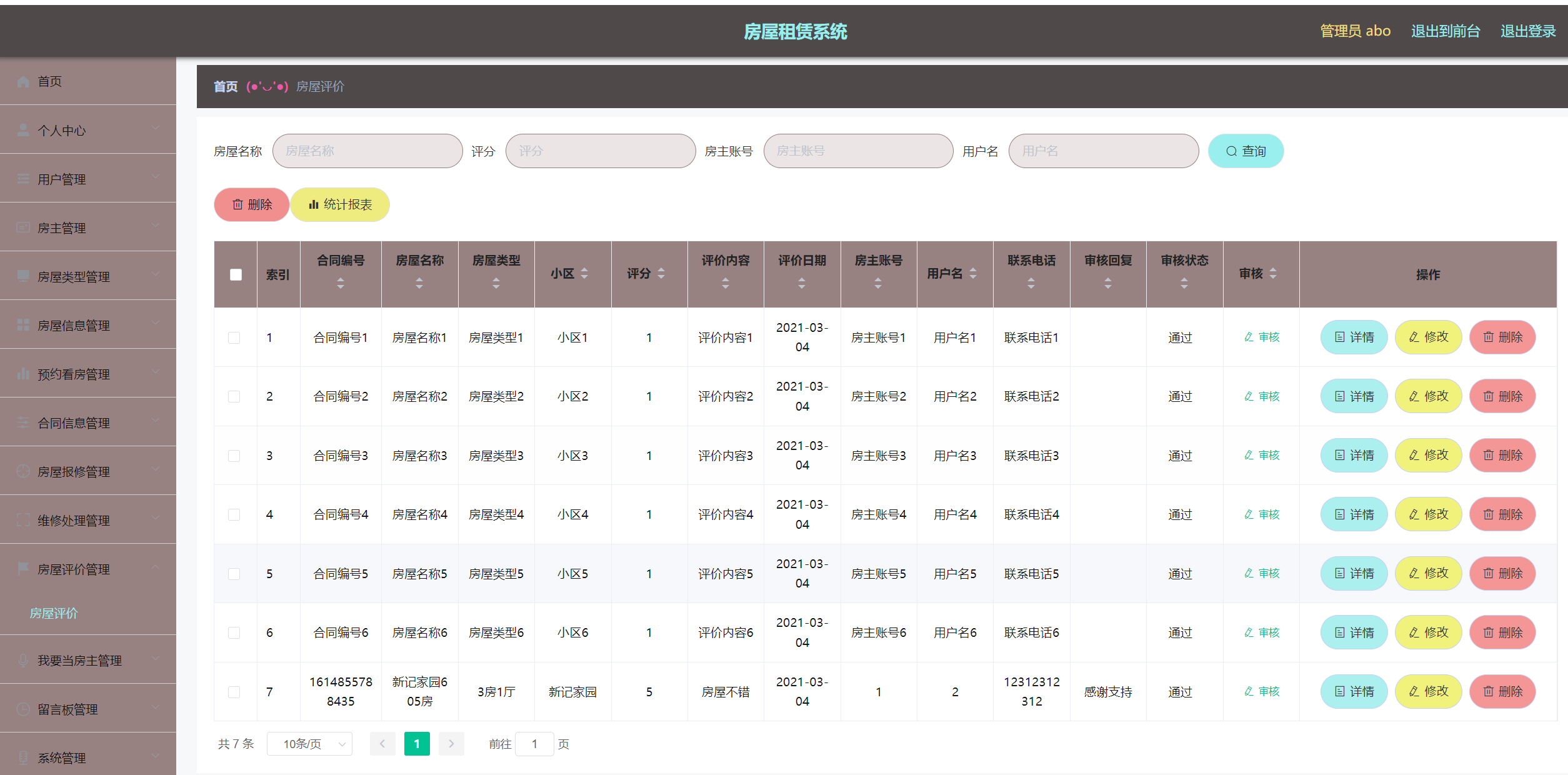This screenshot has width=1568, height=775.
Task: Click the home icon in sidebar
Action: 23,82
